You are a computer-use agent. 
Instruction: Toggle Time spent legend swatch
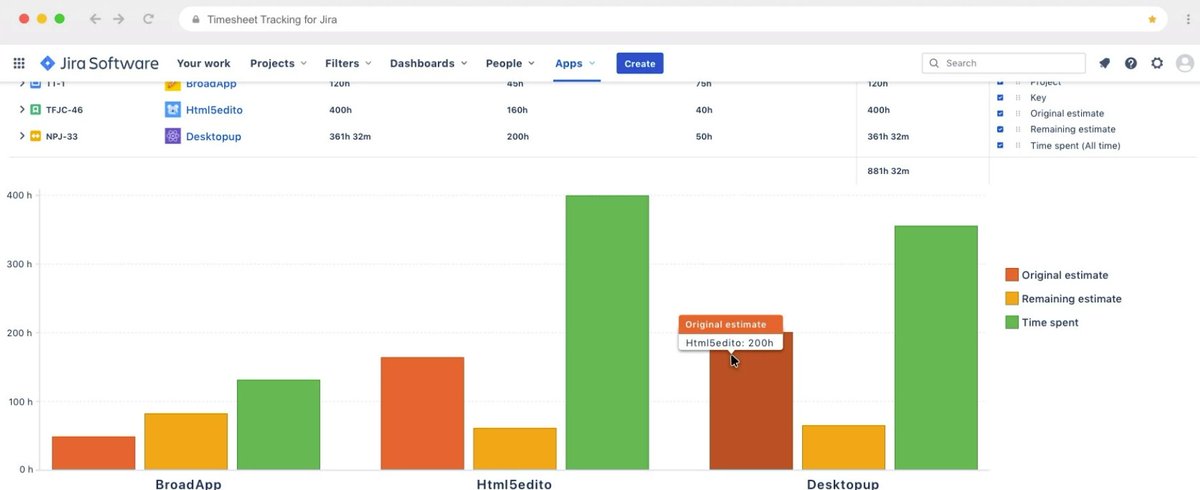[x=1011, y=322]
